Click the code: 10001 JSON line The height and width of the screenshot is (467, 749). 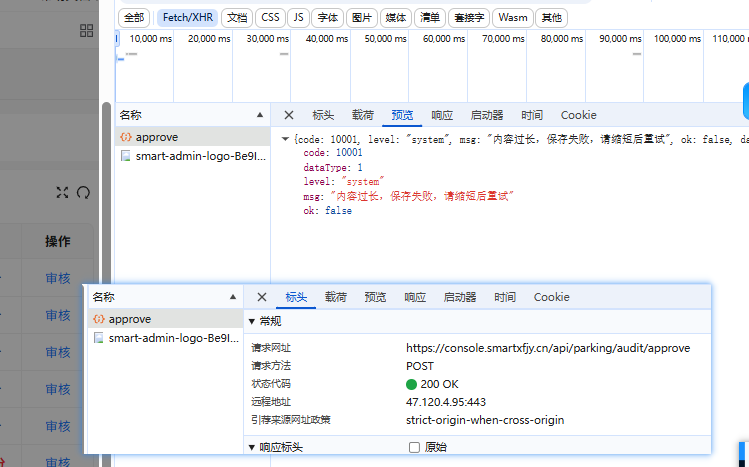tap(333, 153)
